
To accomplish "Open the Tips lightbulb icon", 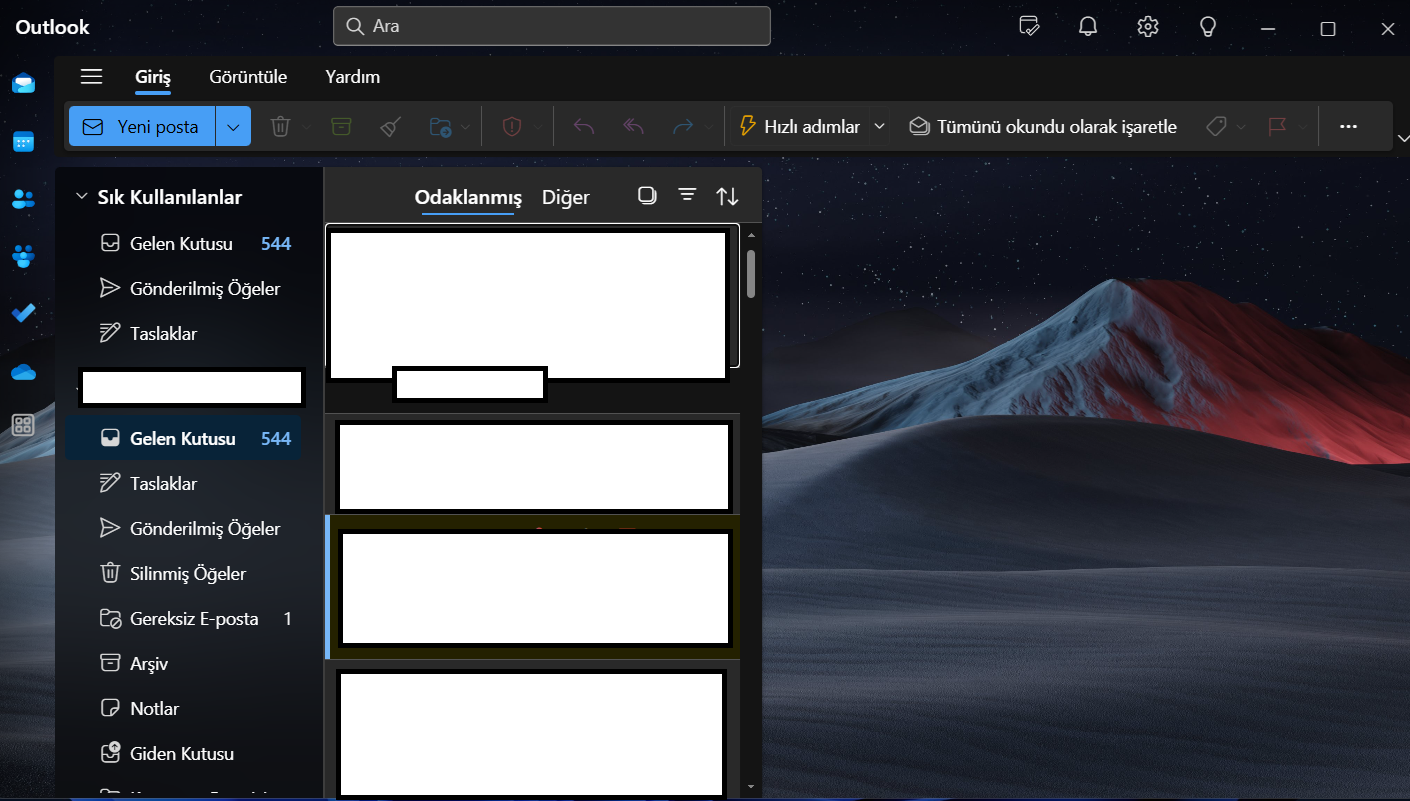I will (1208, 27).
